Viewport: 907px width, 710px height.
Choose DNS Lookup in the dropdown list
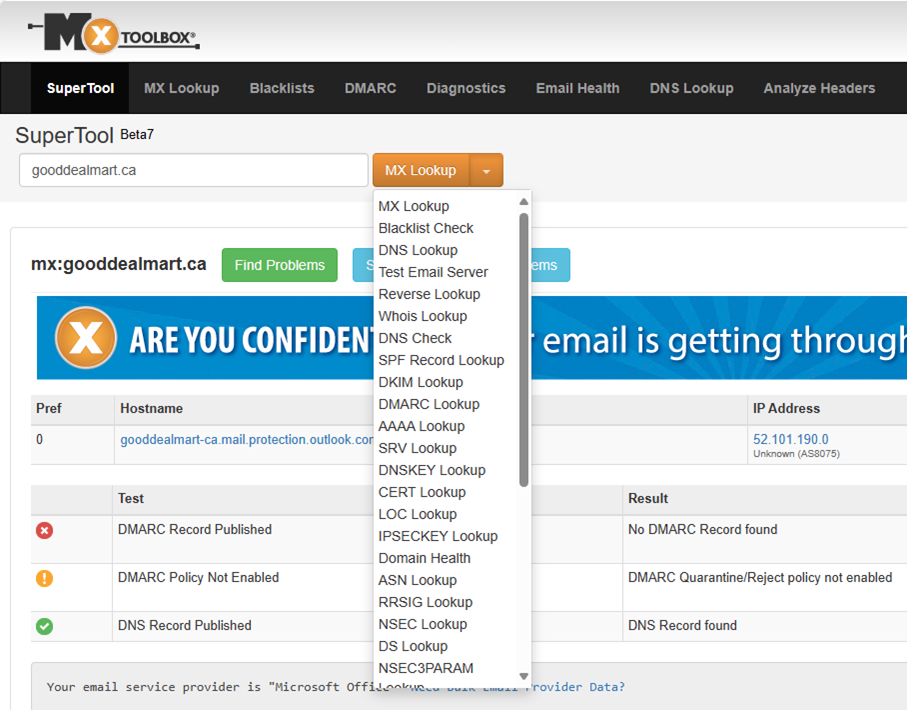pyautogui.click(x=418, y=251)
